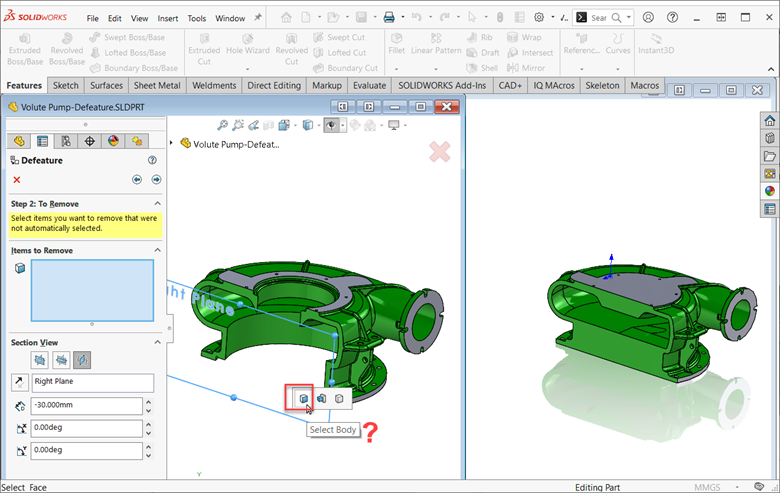Viewport: 780px width, 493px height.
Task: Open the FeatureManager design tree tab
Action: [19, 141]
